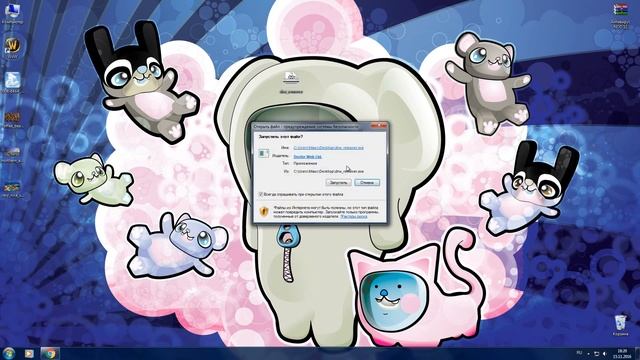This screenshot has height=360, width=640.
Task: Open the Computer desktop icon
Action: [x=12, y=13]
